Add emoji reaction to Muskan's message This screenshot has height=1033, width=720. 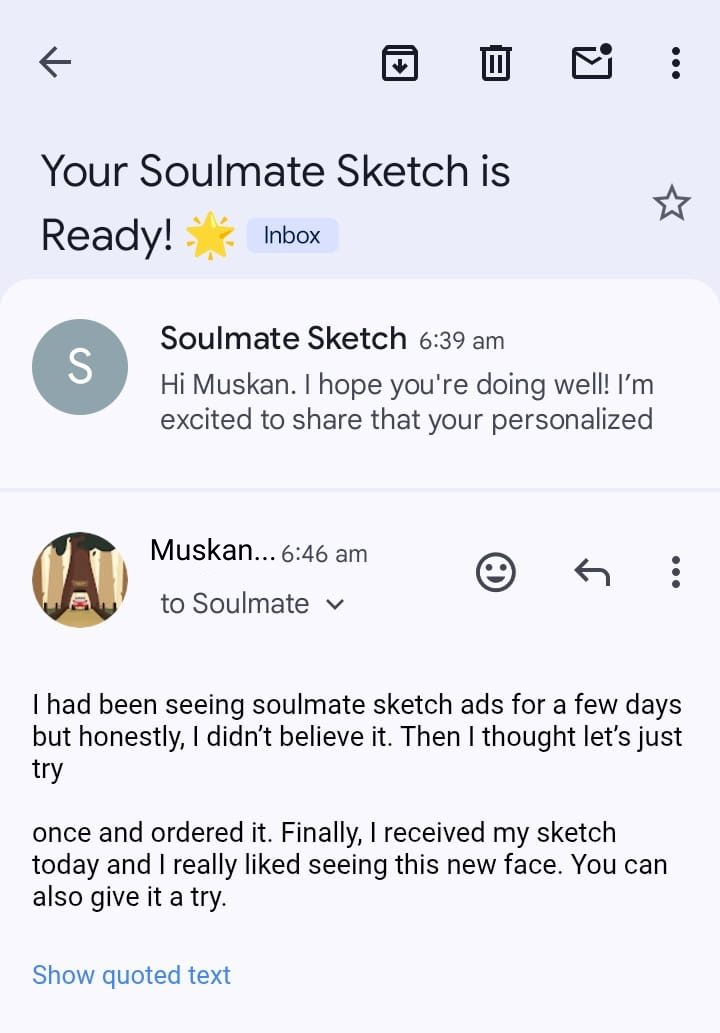(495, 572)
